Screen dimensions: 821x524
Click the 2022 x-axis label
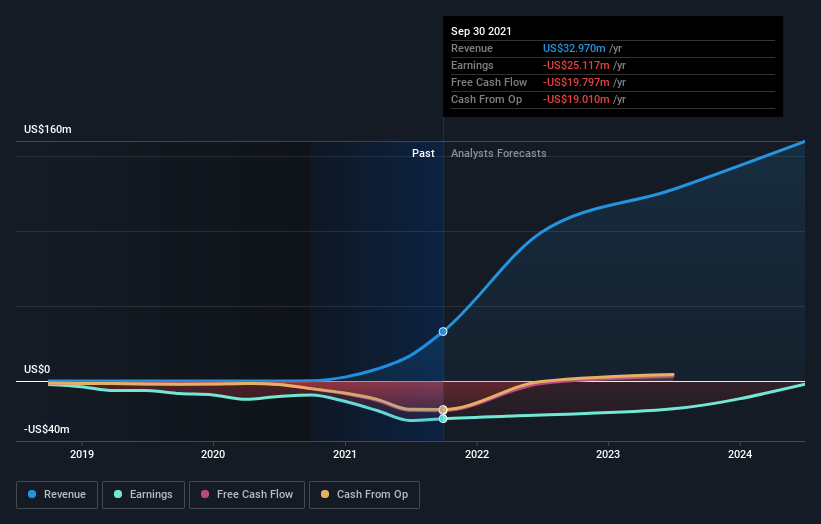[x=477, y=454]
